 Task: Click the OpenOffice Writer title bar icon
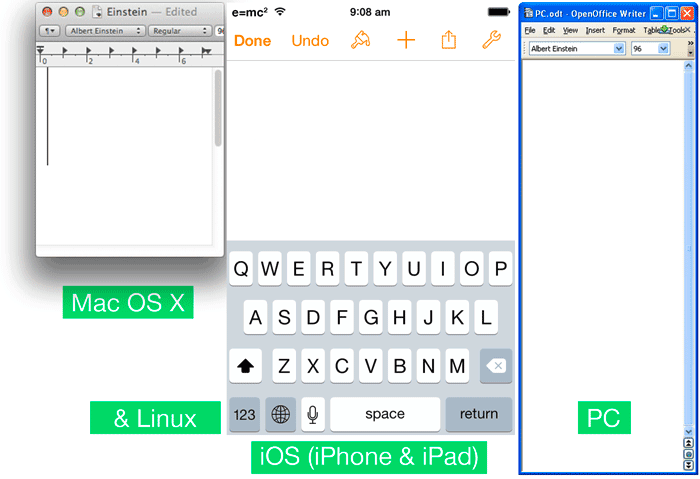[x=529, y=13]
